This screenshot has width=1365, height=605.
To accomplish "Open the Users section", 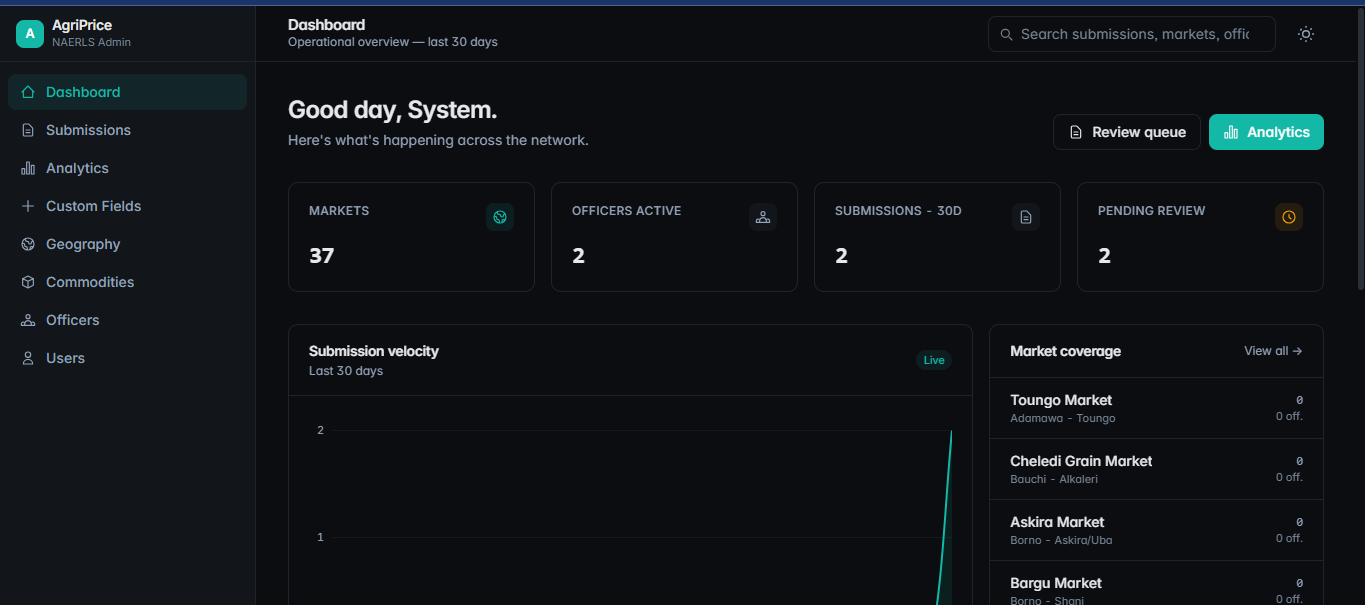I will [127, 358].
